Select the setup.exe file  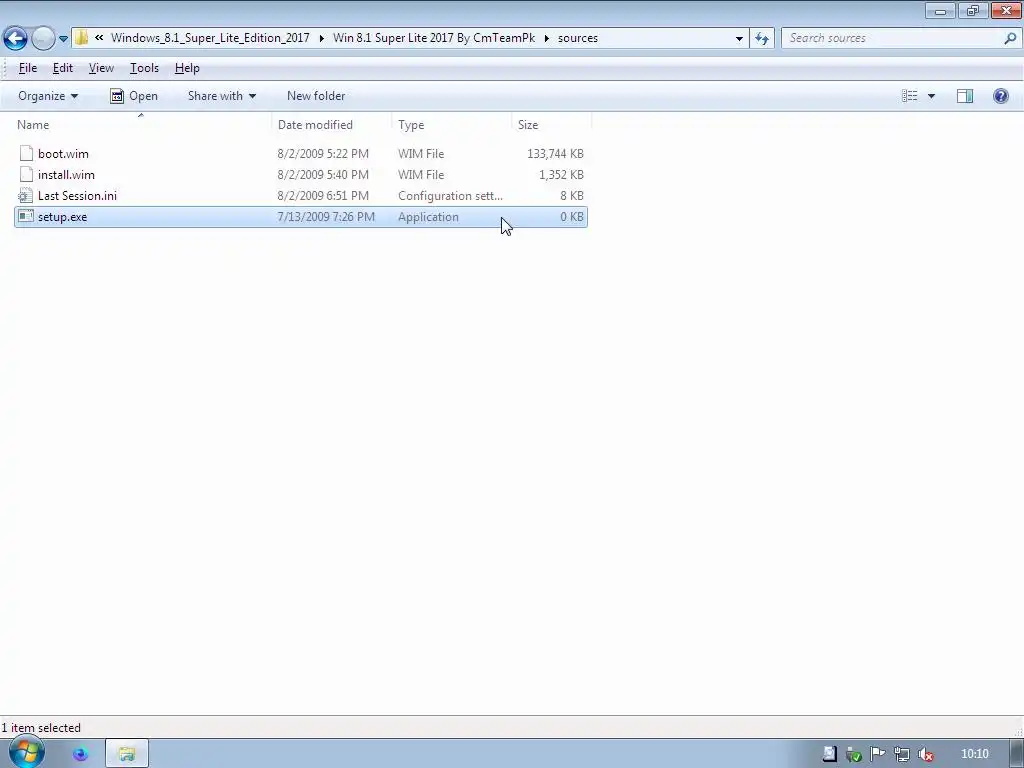(x=300, y=217)
